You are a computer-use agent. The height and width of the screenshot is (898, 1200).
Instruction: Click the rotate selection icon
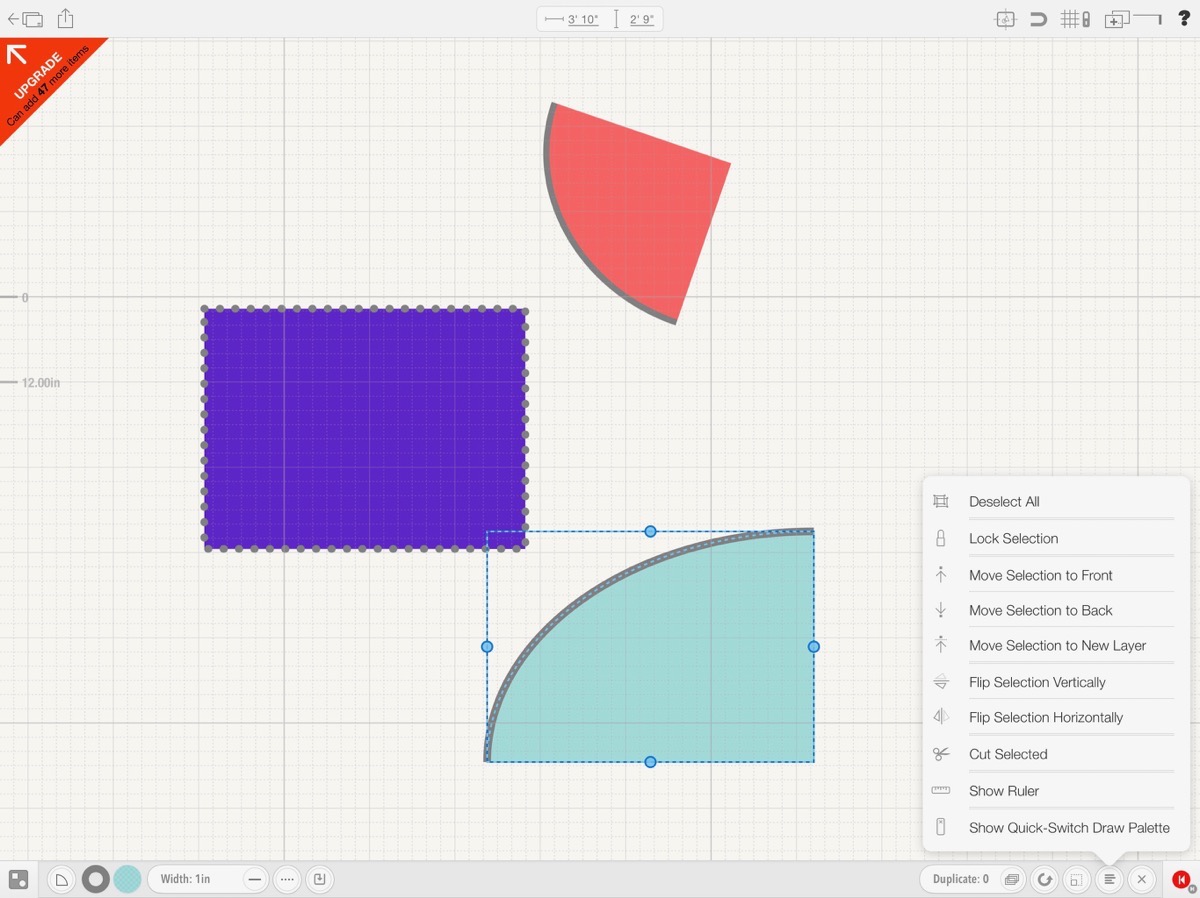point(1044,880)
